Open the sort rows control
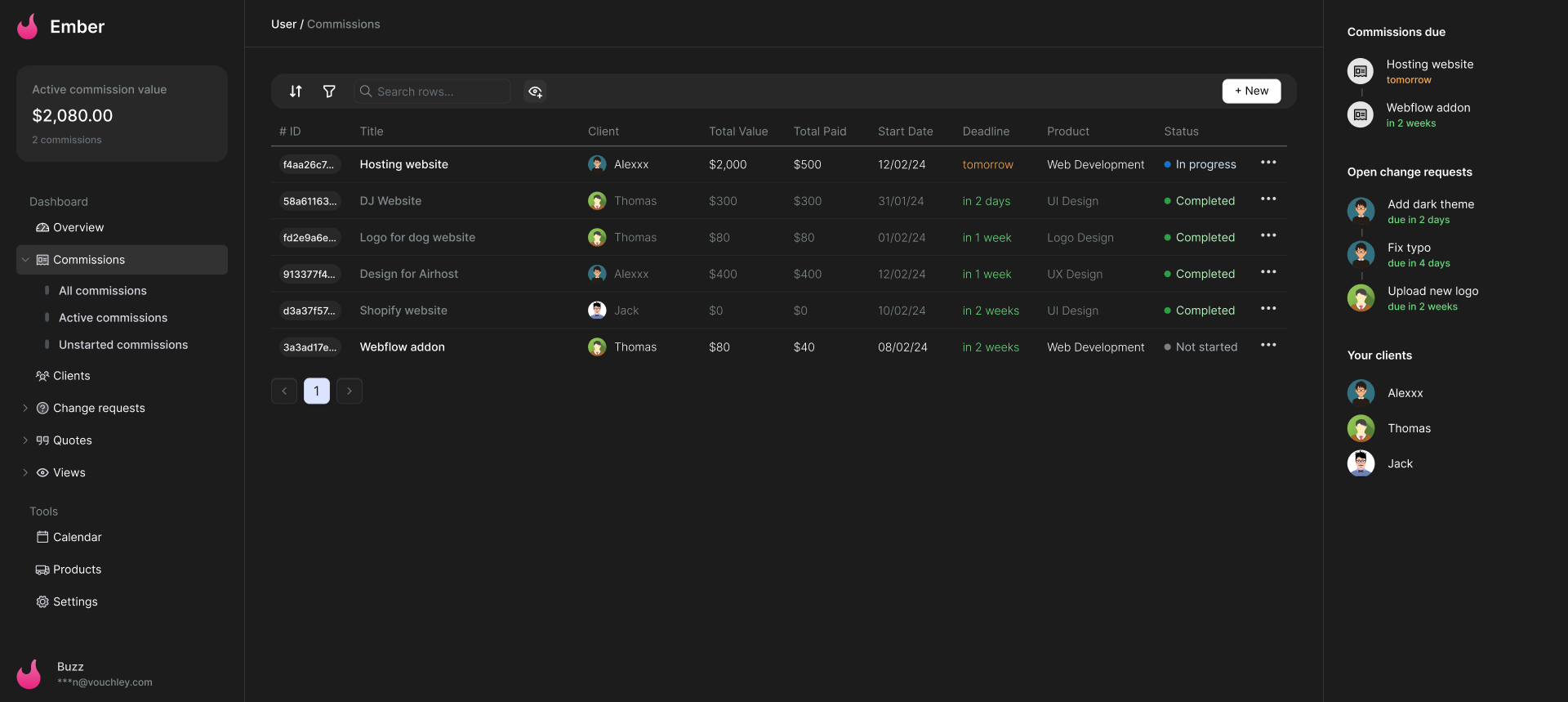 296,92
